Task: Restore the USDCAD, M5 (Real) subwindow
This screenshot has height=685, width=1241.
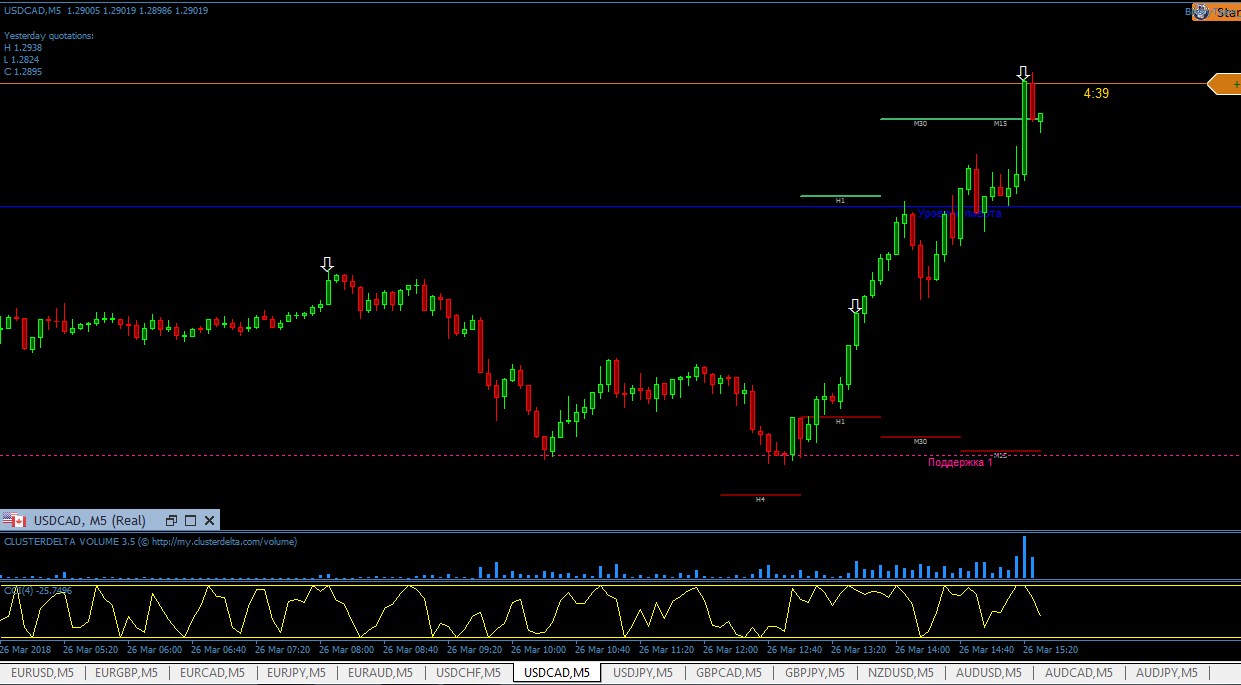Action: (171, 520)
